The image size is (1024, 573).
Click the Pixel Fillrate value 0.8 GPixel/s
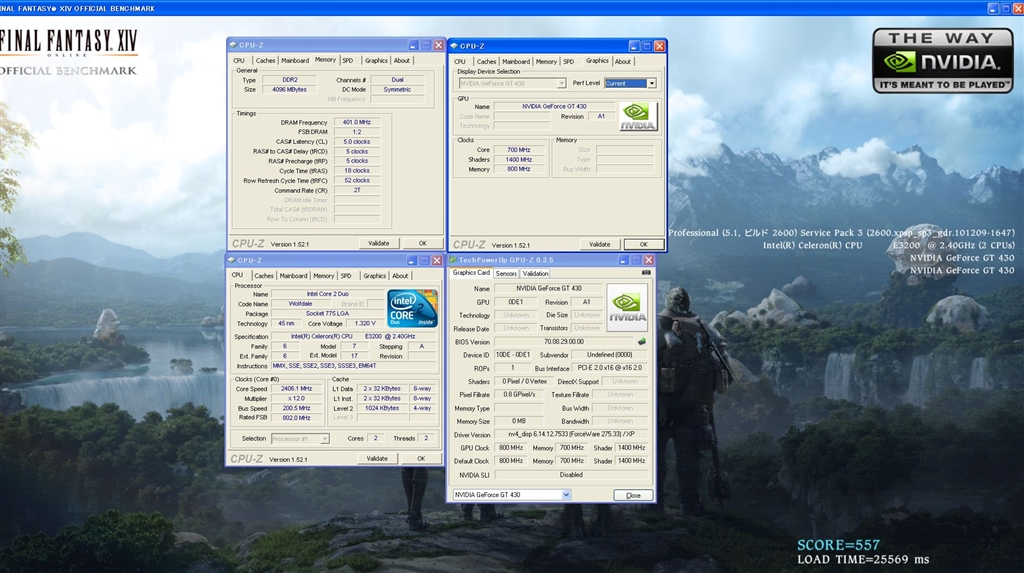(519, 395)
